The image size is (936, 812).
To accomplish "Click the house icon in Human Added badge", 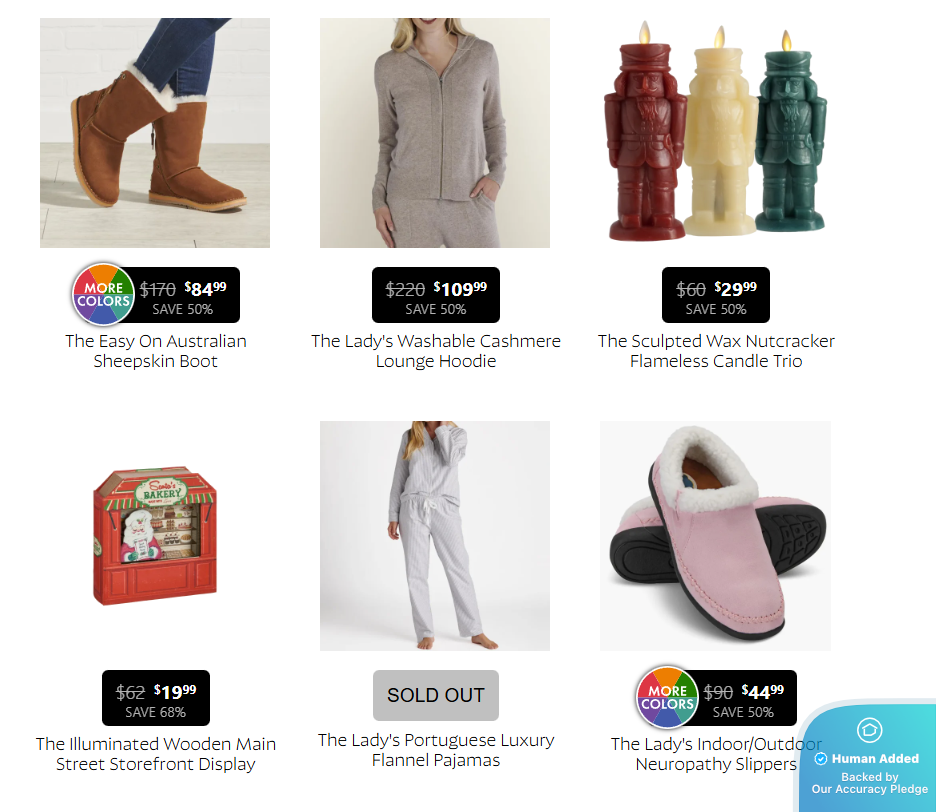I will pyautogui.click(x=869, y=730).
